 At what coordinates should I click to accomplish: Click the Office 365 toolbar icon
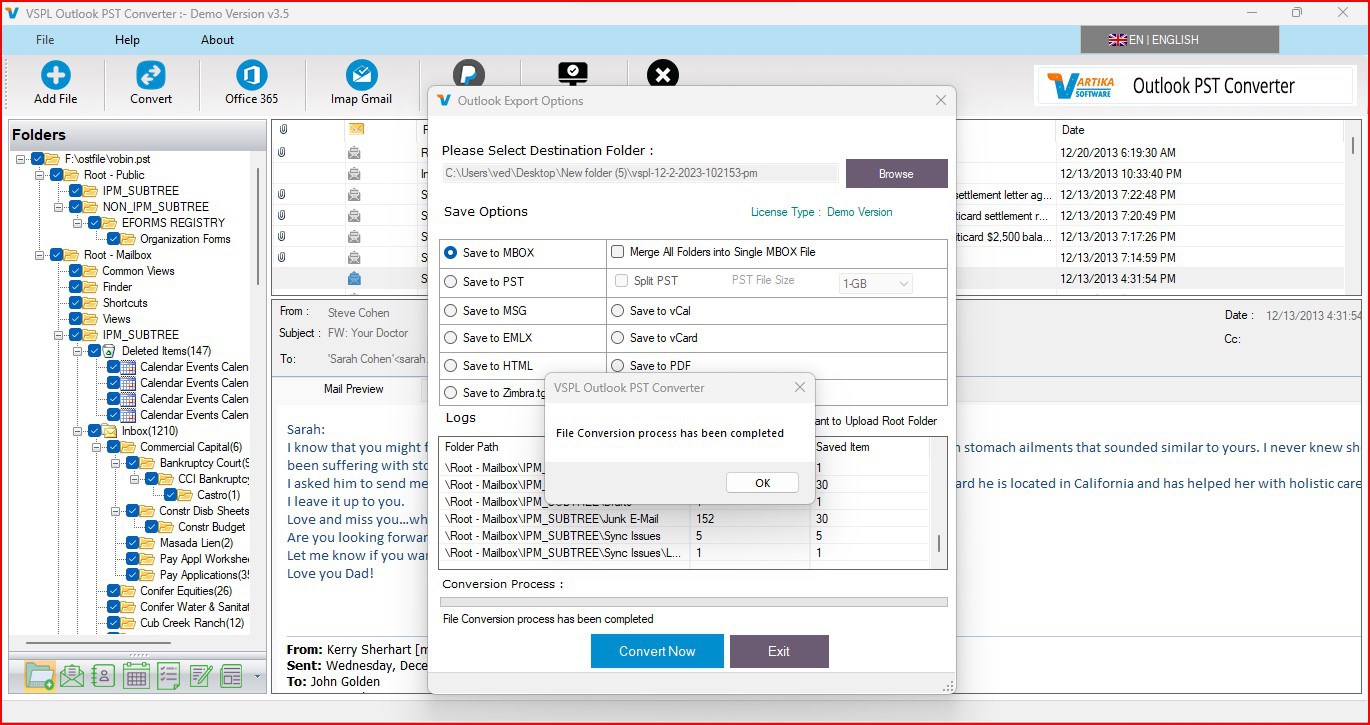251,76
